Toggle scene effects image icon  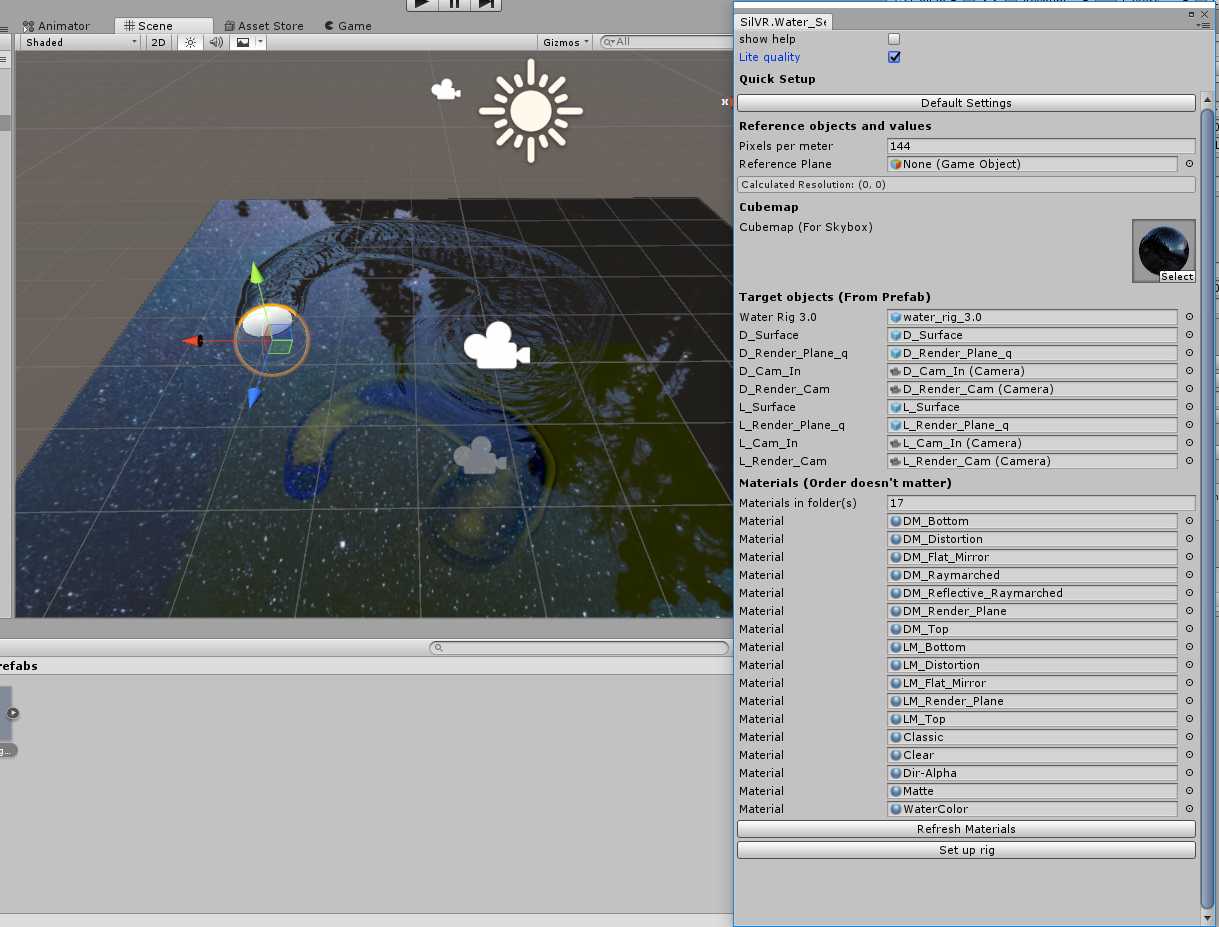coord(242,42)
